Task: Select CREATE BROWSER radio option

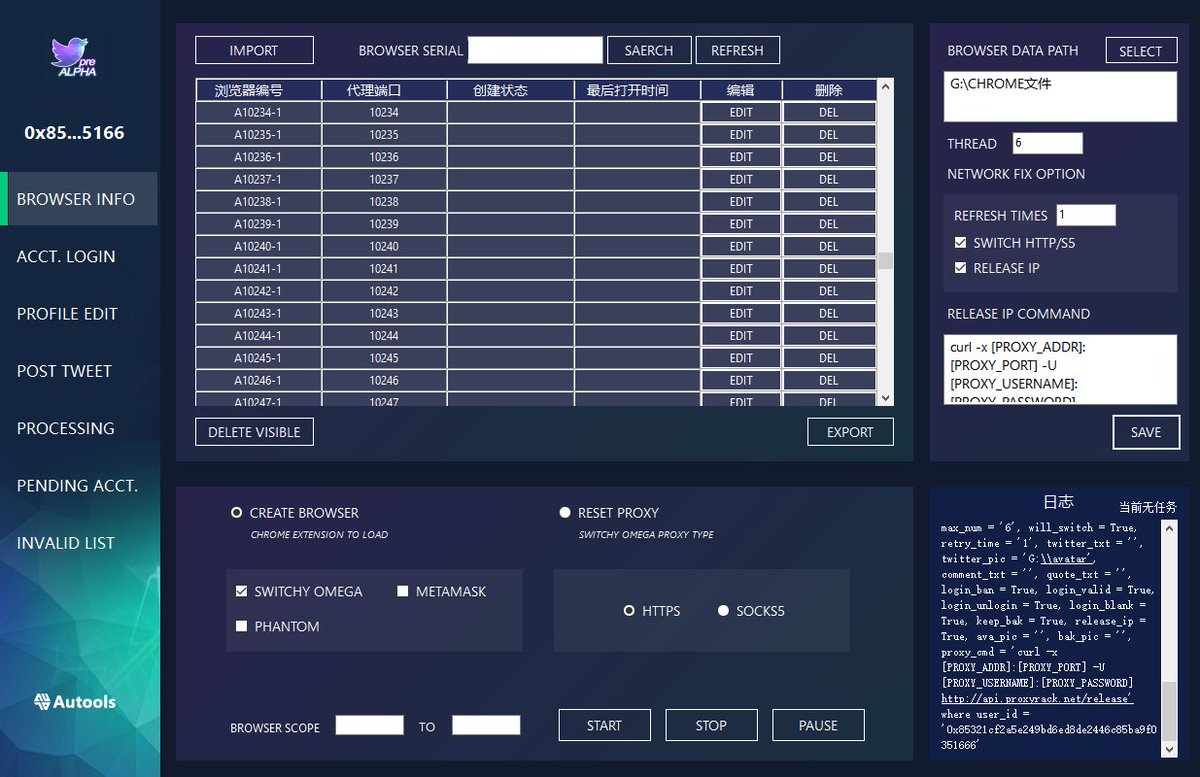Action: 237,512
